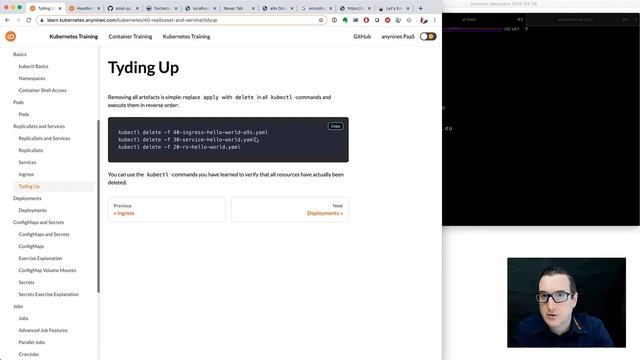Open the bold Kubernetes Training header link

pyautogui.click(x=73, y=36)
